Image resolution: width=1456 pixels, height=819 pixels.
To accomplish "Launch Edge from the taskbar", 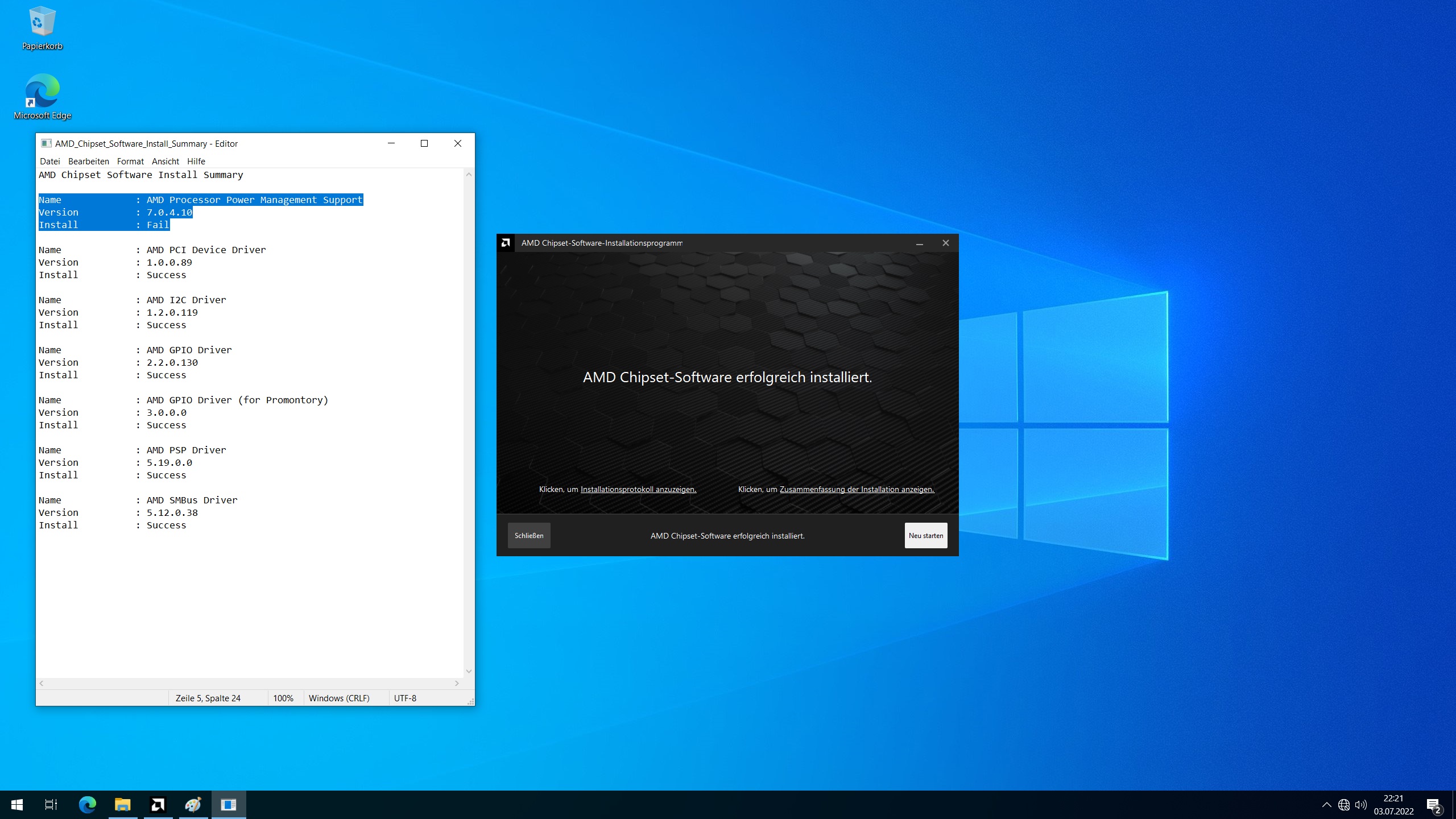I will tap(88, 804).
